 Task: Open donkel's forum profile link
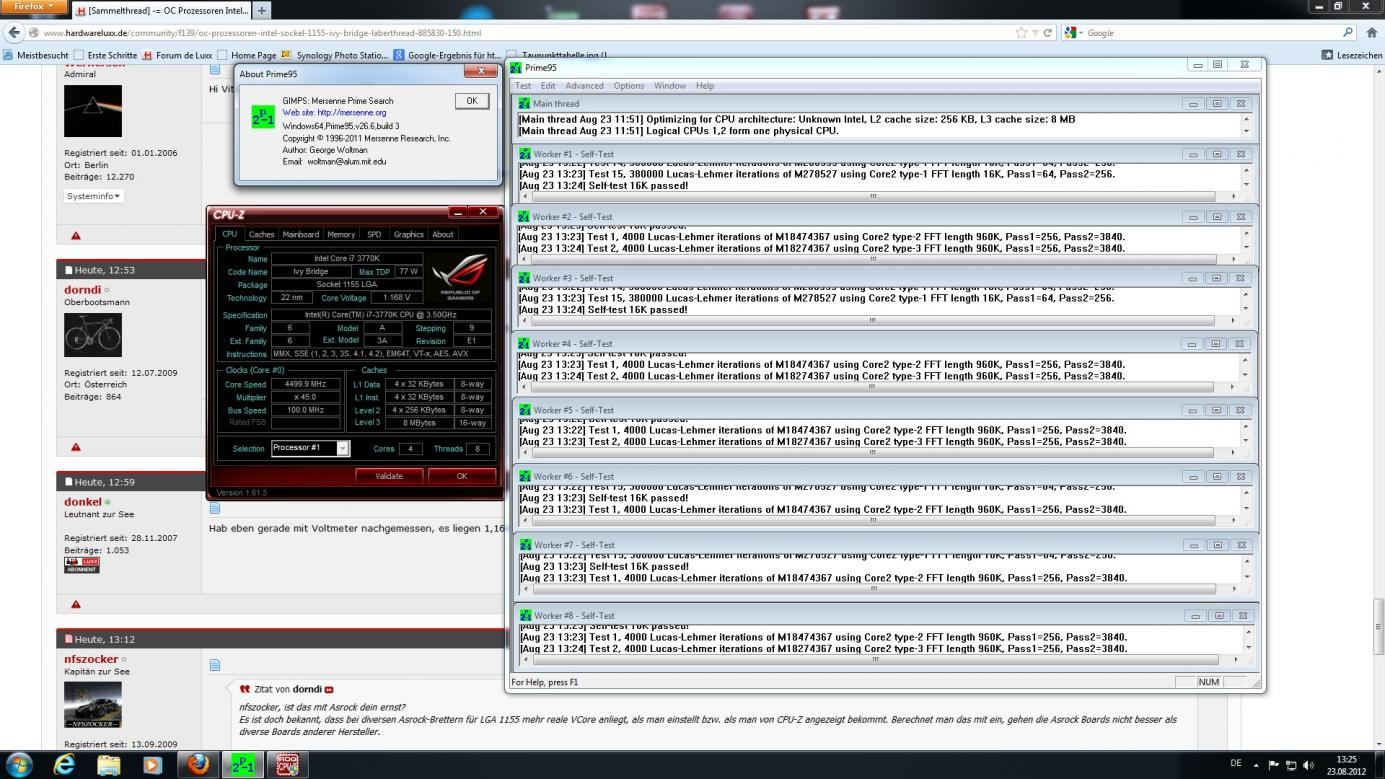point(83,502)
